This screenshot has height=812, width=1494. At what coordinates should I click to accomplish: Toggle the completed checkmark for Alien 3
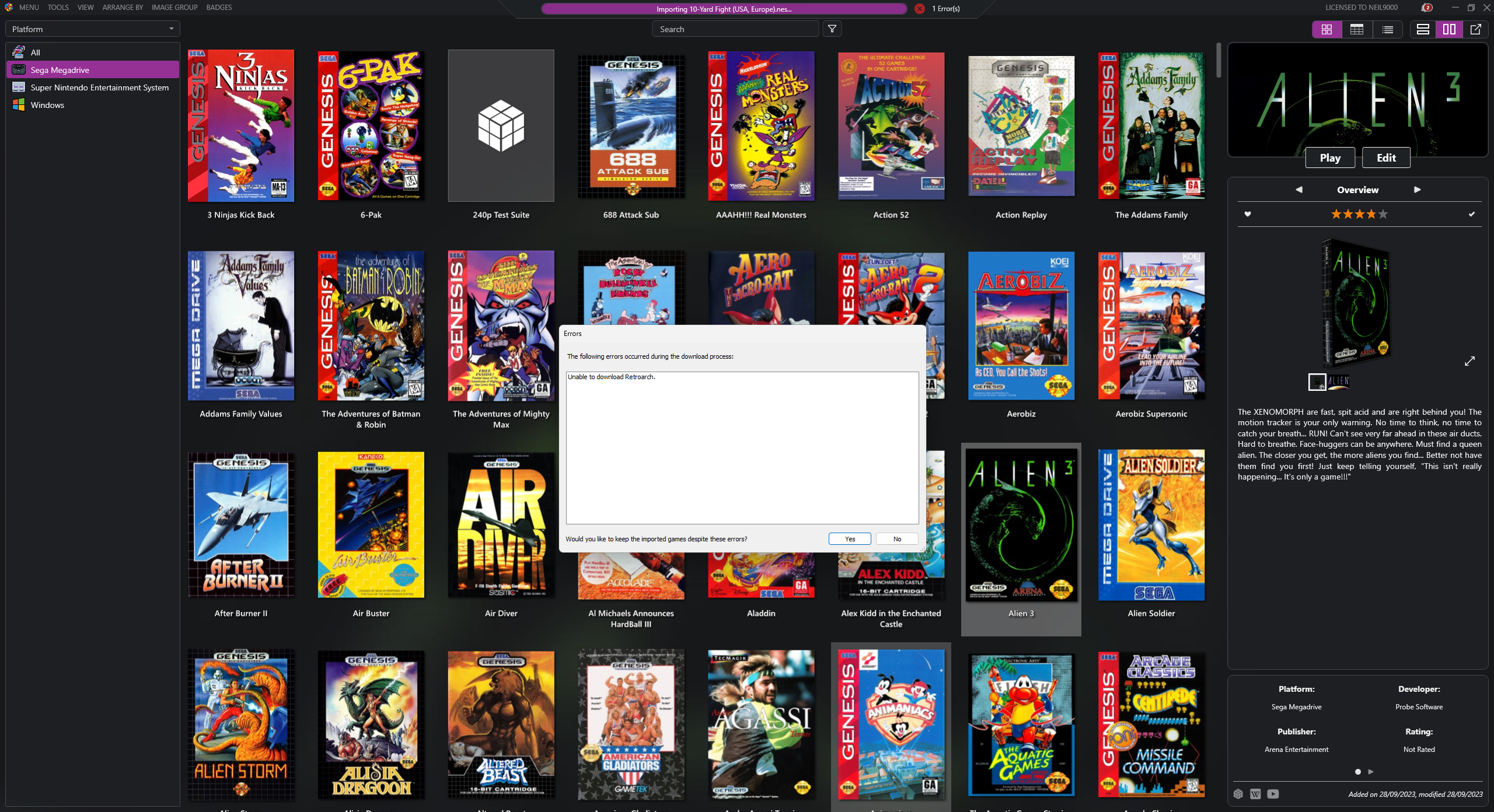point(1472,214)
